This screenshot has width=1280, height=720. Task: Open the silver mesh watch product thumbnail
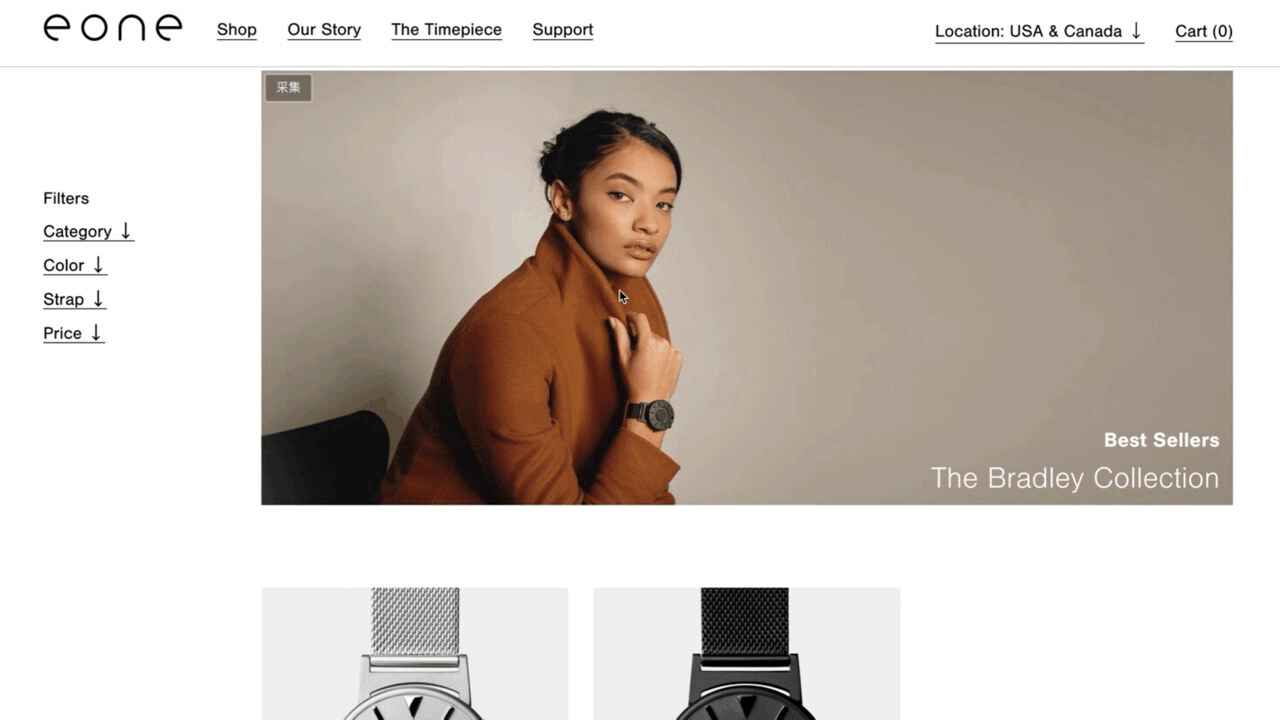point(415,654)
